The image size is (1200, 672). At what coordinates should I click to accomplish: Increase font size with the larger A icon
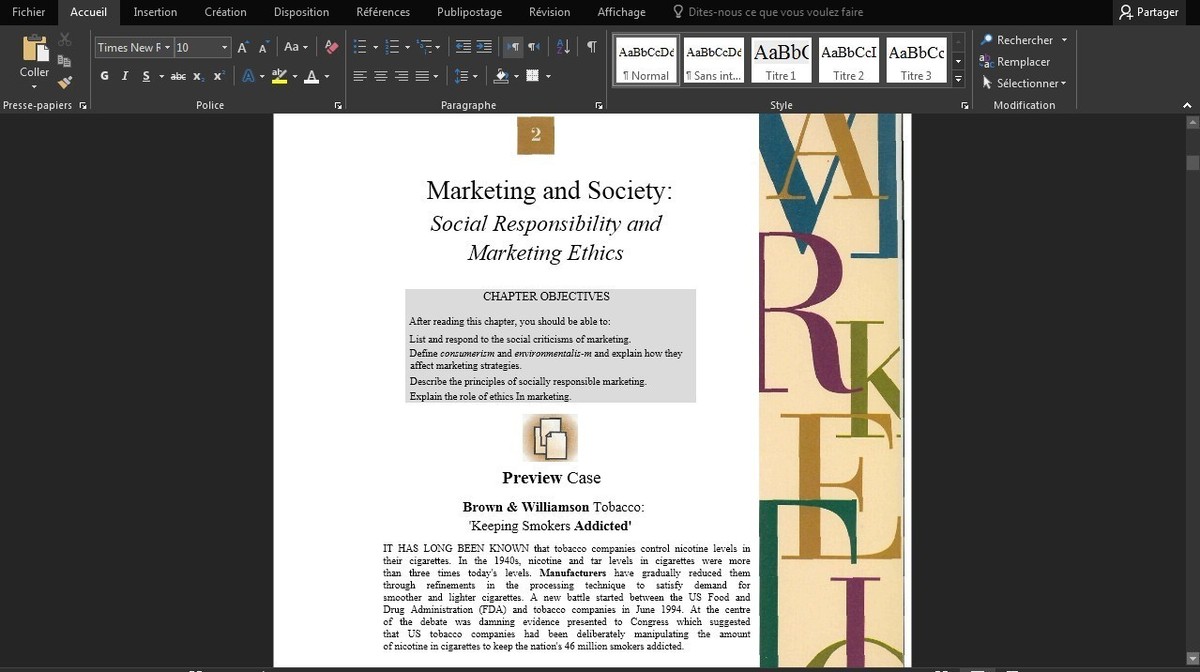click(x=243, y=47)
